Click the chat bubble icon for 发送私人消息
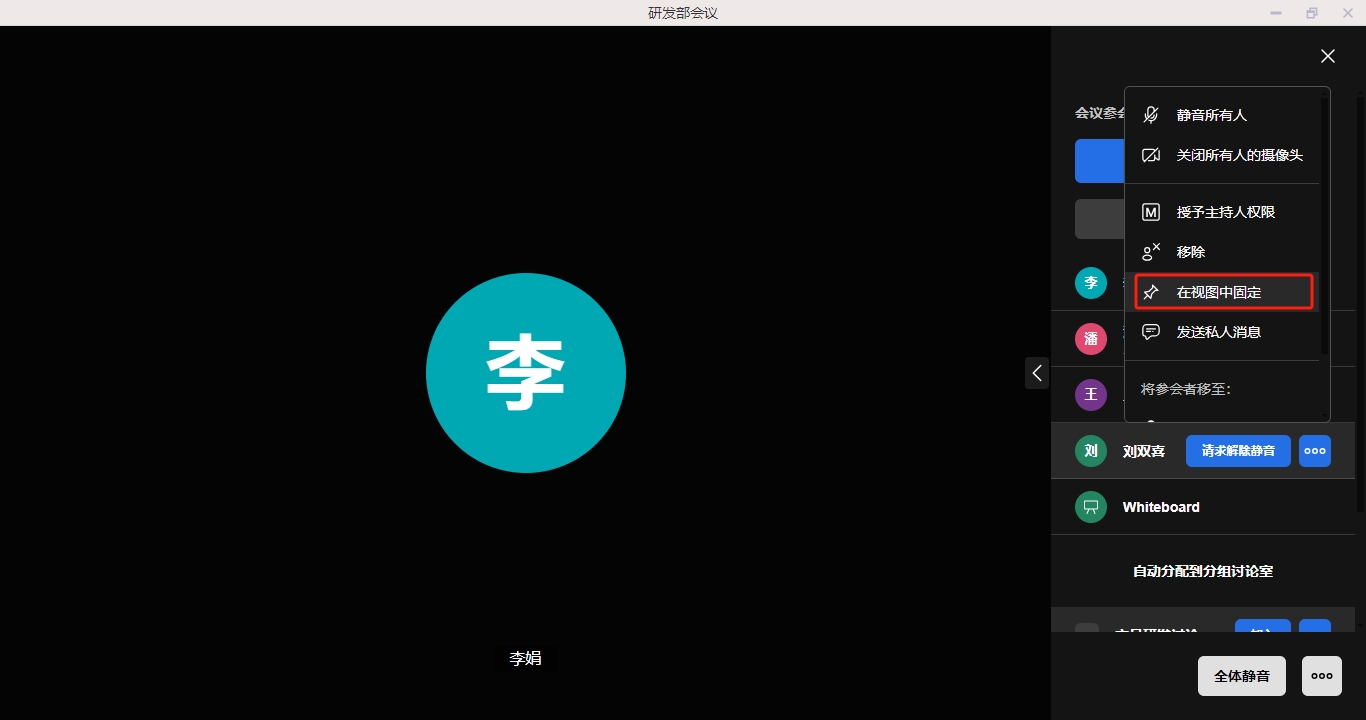Viewport: 1366px width, 720px height. (x=1151, y=332)
